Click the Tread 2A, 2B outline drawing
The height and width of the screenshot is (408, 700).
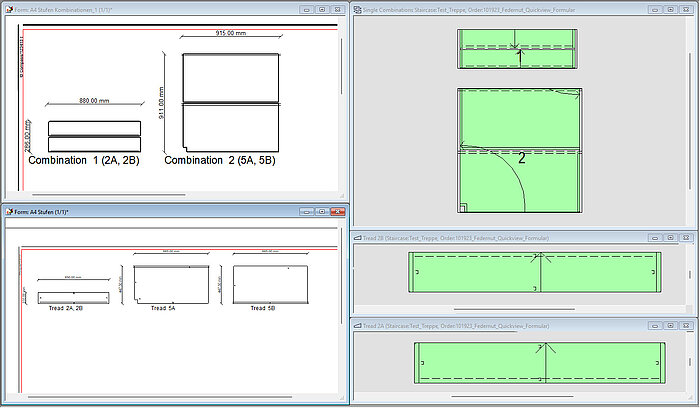[x=74, y=298]
